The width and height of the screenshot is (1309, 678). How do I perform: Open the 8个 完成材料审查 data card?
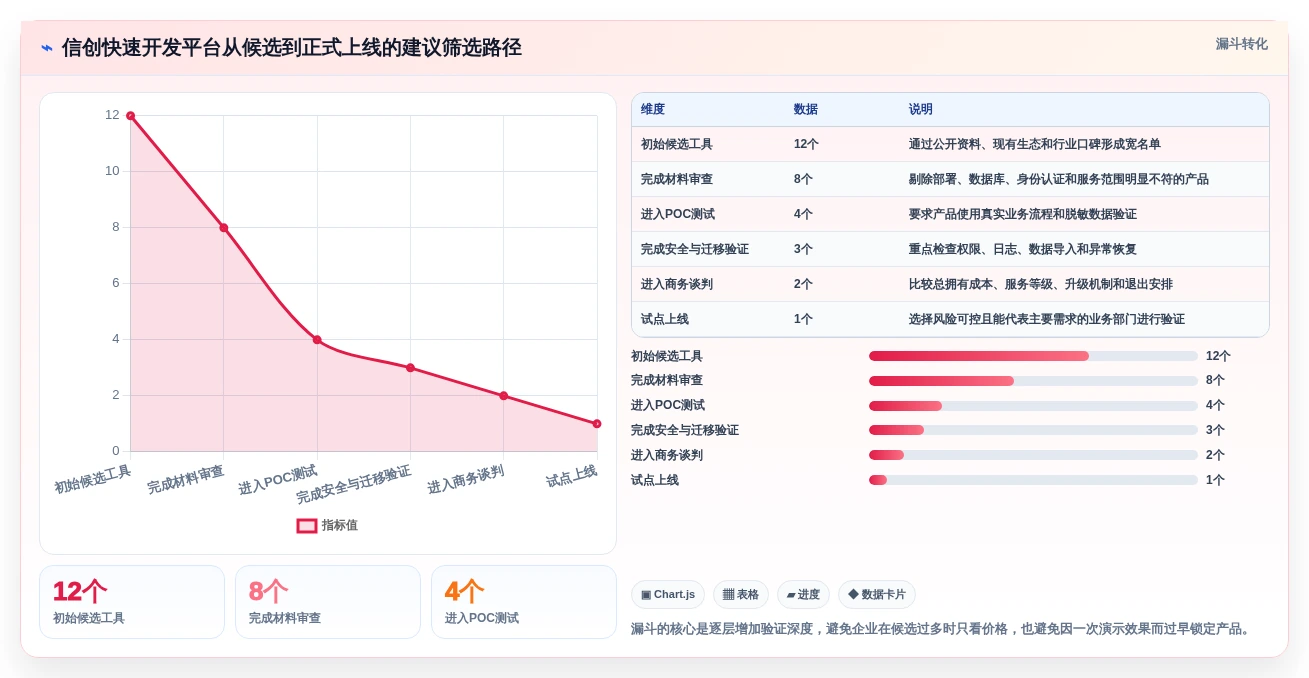[x=328, y=602]
